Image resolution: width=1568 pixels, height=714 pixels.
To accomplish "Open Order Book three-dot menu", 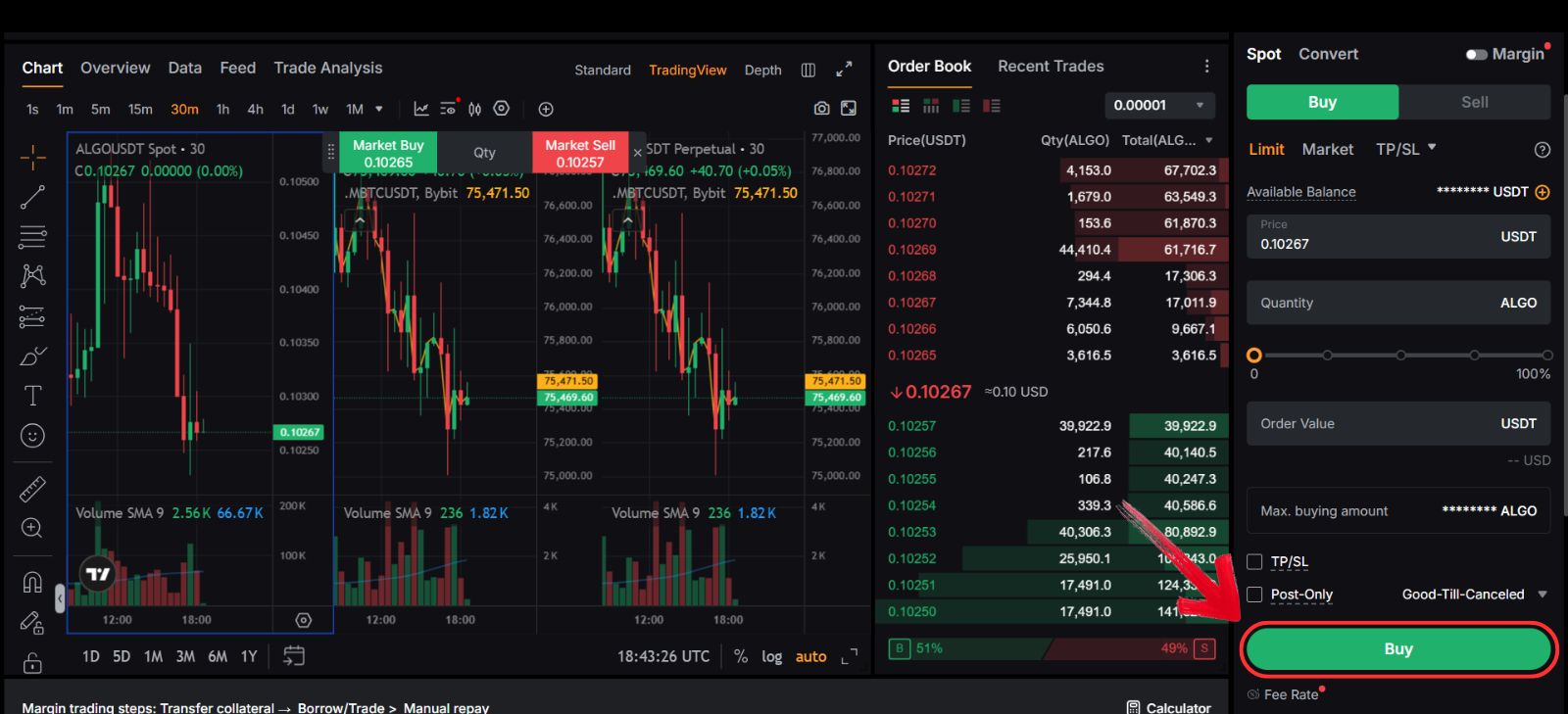I will (x=1206, y=66).
